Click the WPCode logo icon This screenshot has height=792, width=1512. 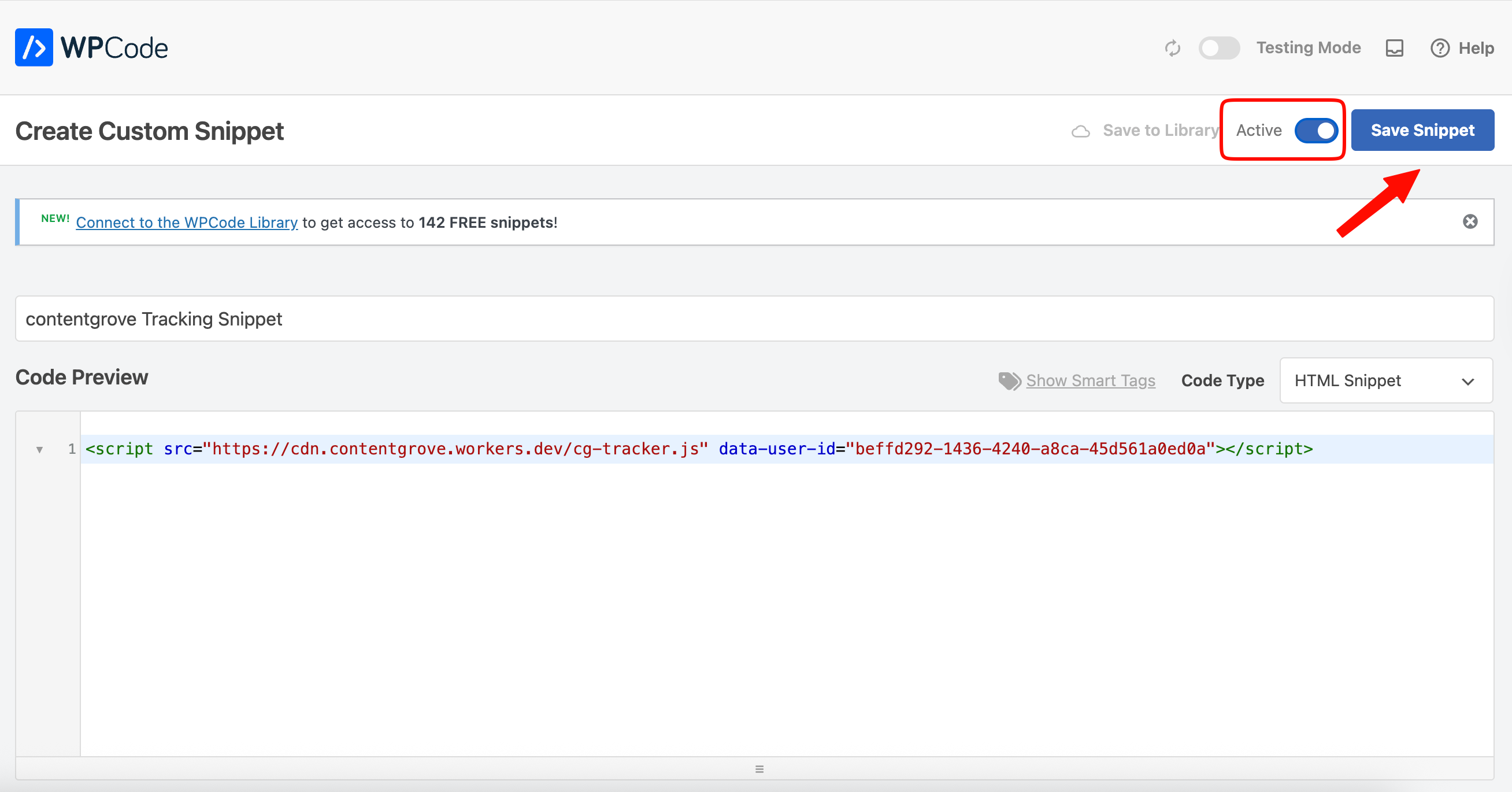pos(34,47)
